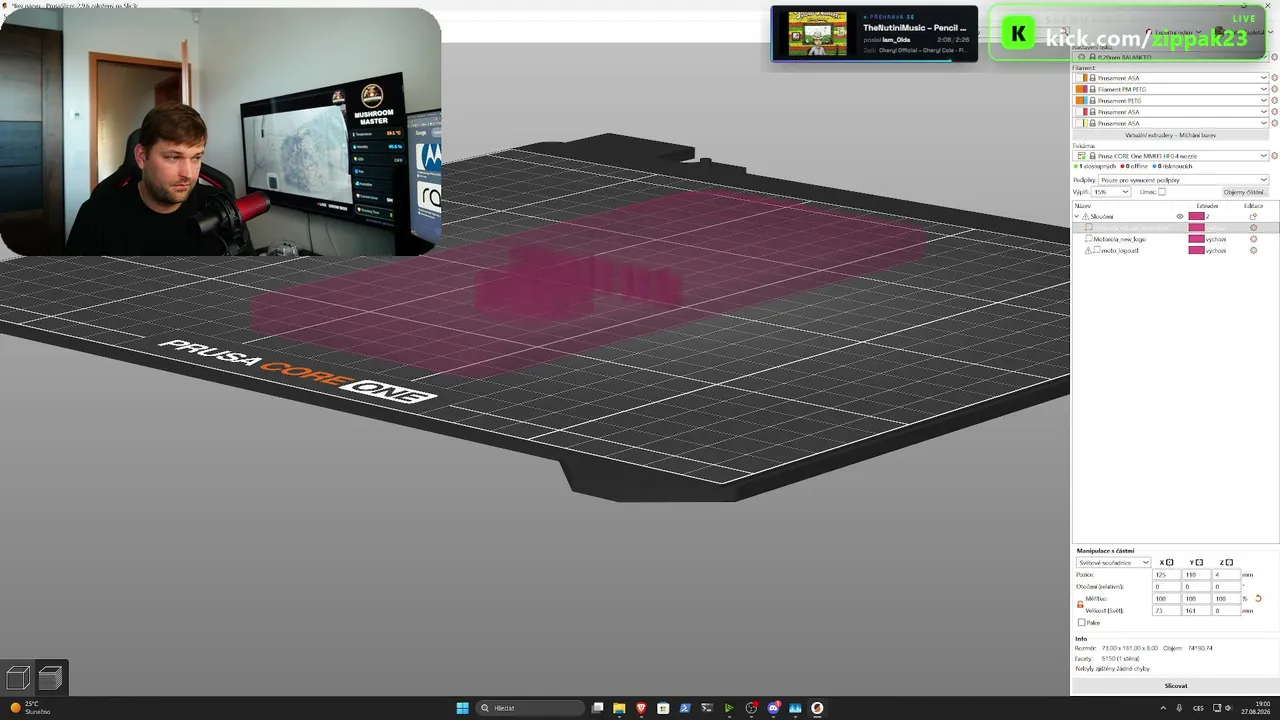Click the Velikost X field showing 73
Image resolution: width=1280 pixels, height=720 pixels.
click(1166, 610)
